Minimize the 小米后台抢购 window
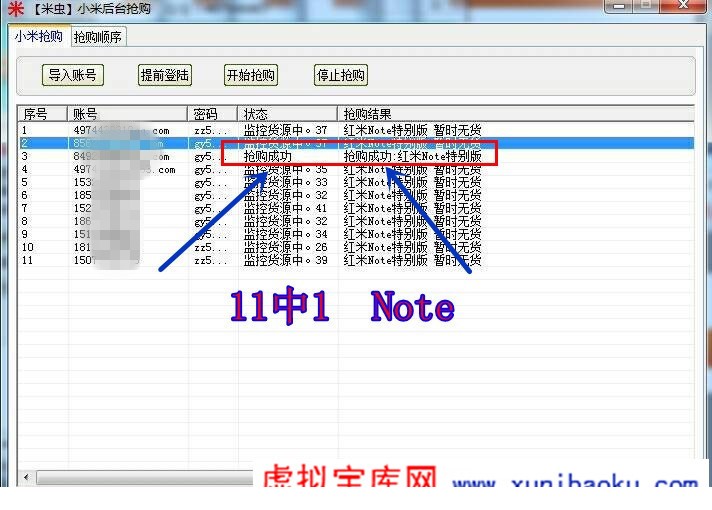Image resolution: width=712 pixels, height=510 pixels. point(618,5)
